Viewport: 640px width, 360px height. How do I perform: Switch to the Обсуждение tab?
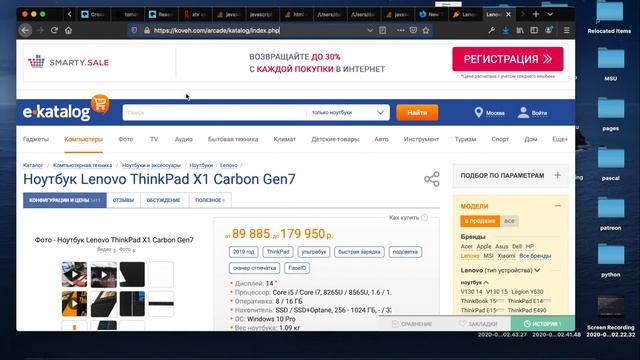(163, 200)
